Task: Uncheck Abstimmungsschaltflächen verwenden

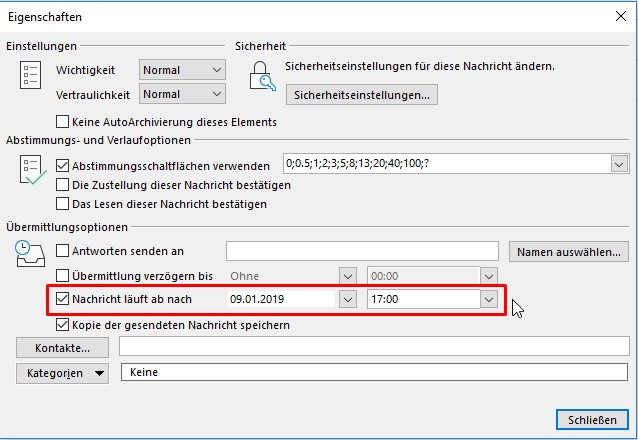Action: pos(62,166)
